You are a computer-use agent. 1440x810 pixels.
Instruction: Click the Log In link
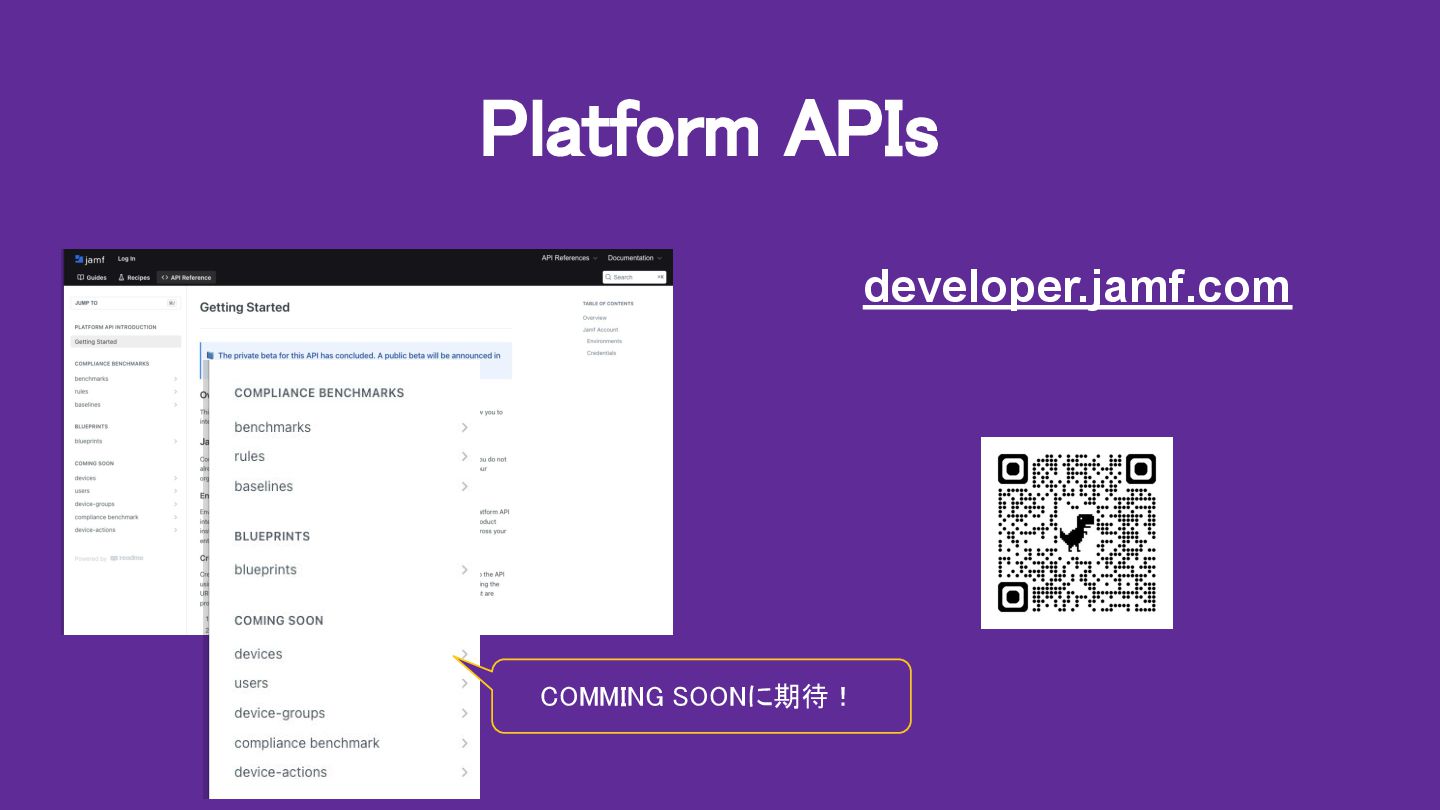click(x=127, y=259)
